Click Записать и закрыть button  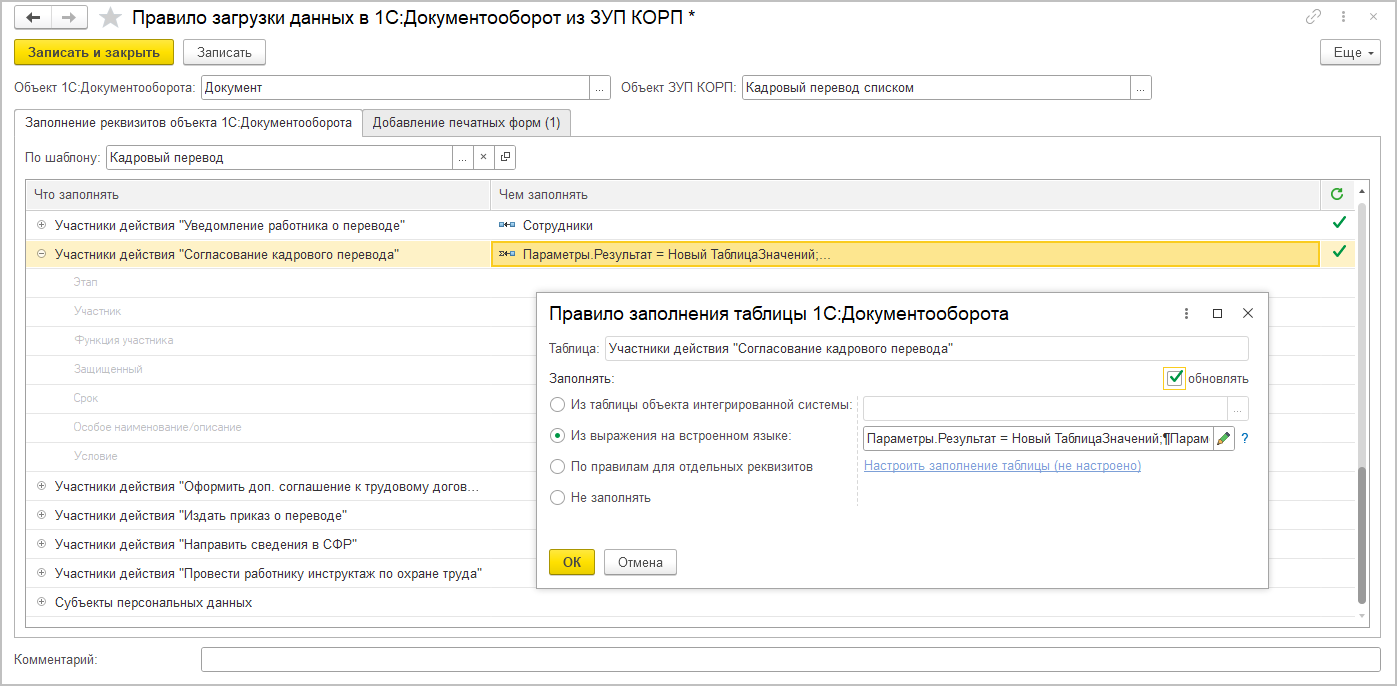[94, 52]
